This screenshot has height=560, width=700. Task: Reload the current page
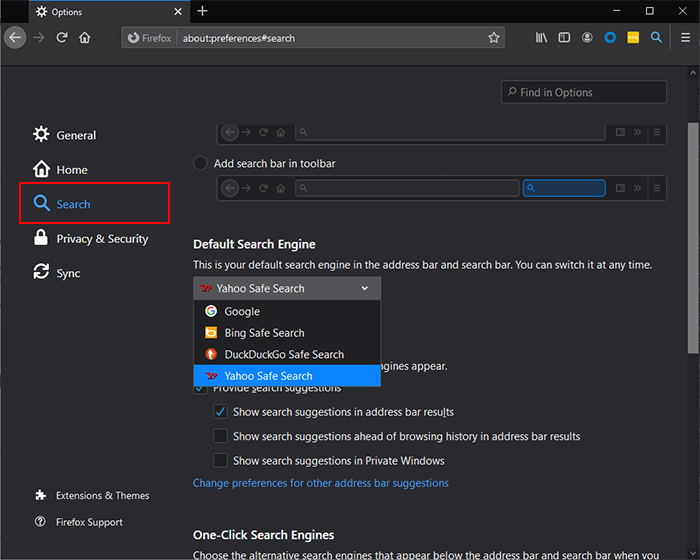point(62,38)
